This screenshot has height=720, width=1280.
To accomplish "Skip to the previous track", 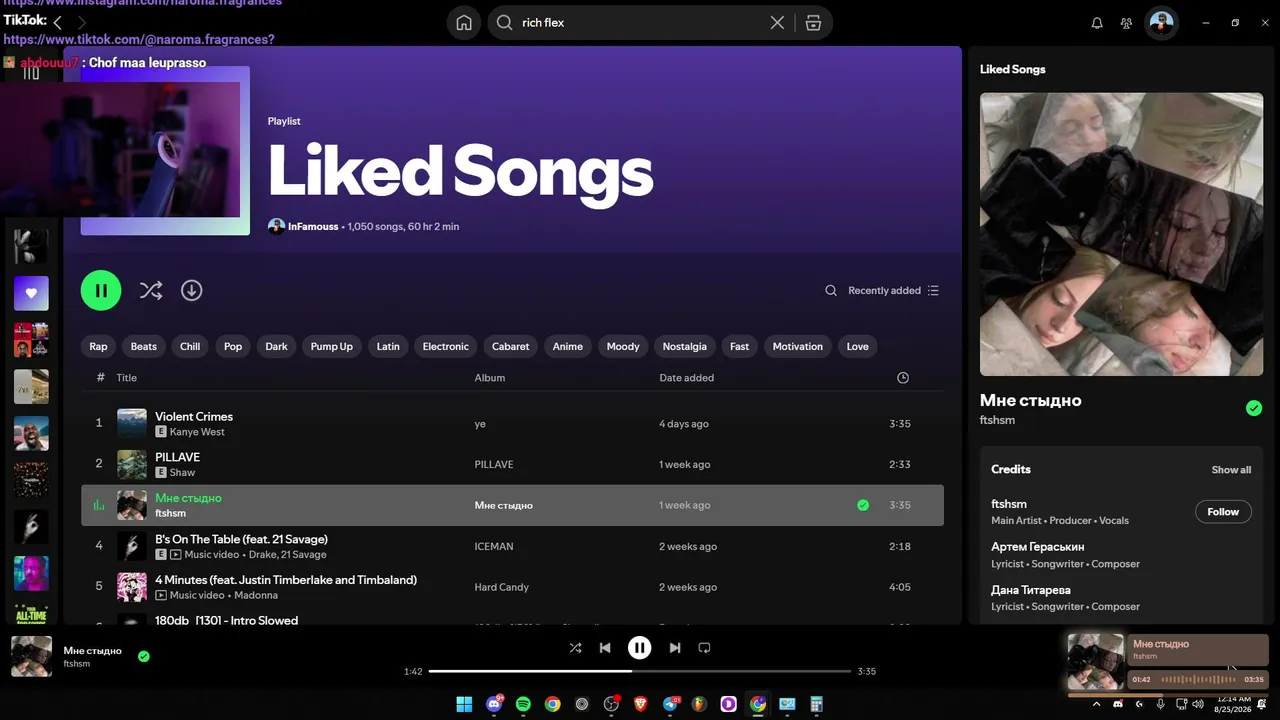I will (605, 648).
